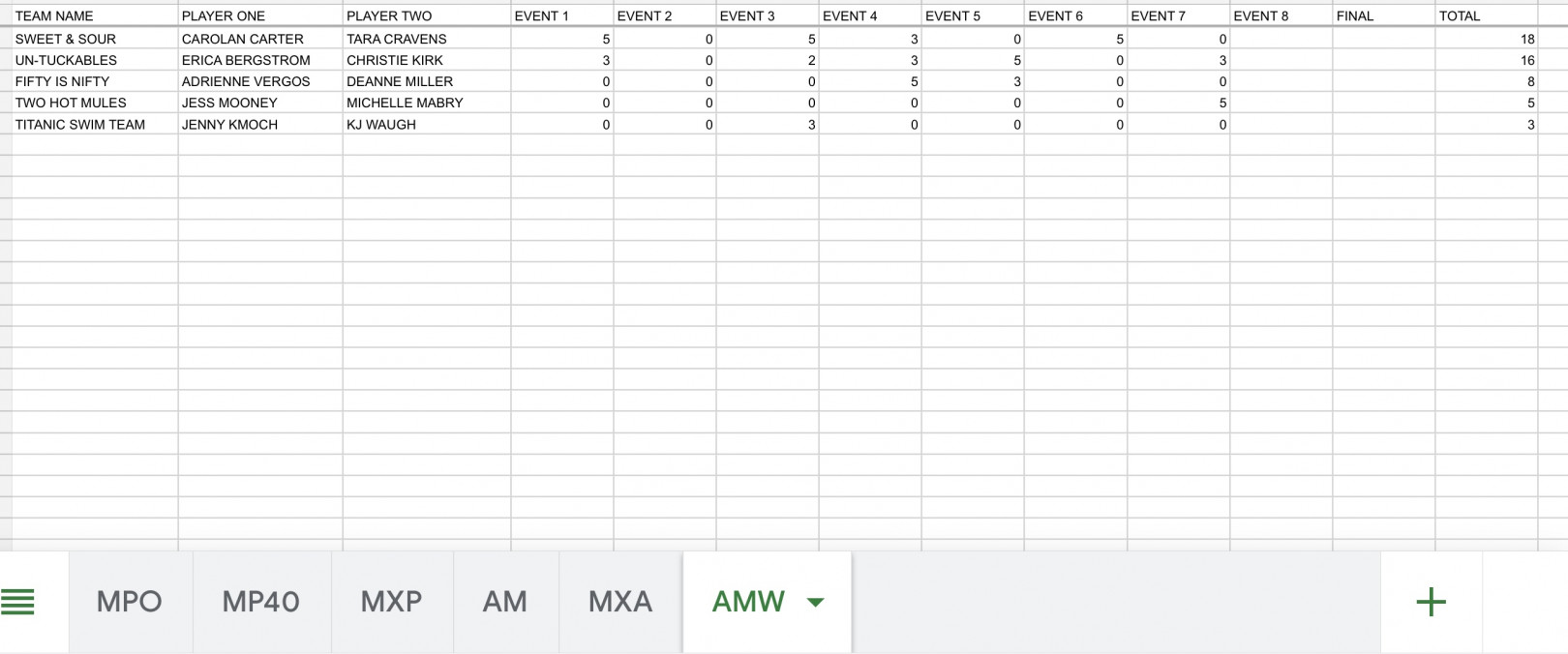Click the EVENT 8 header cell
Viewport: 1568px width, 654px height.
coord(1282,15)
